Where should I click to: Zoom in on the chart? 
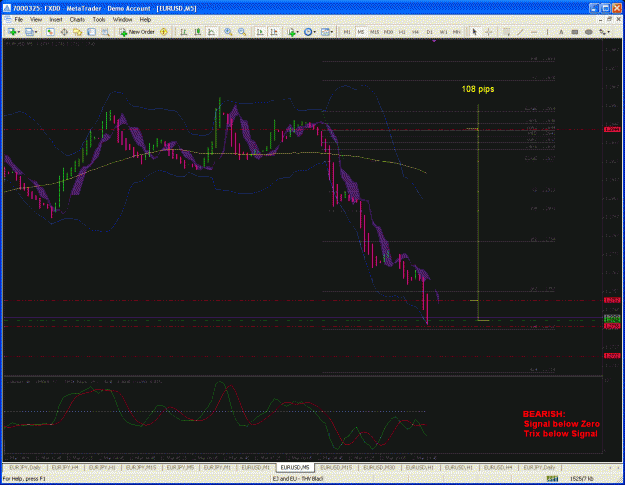[x=228, y=32]
